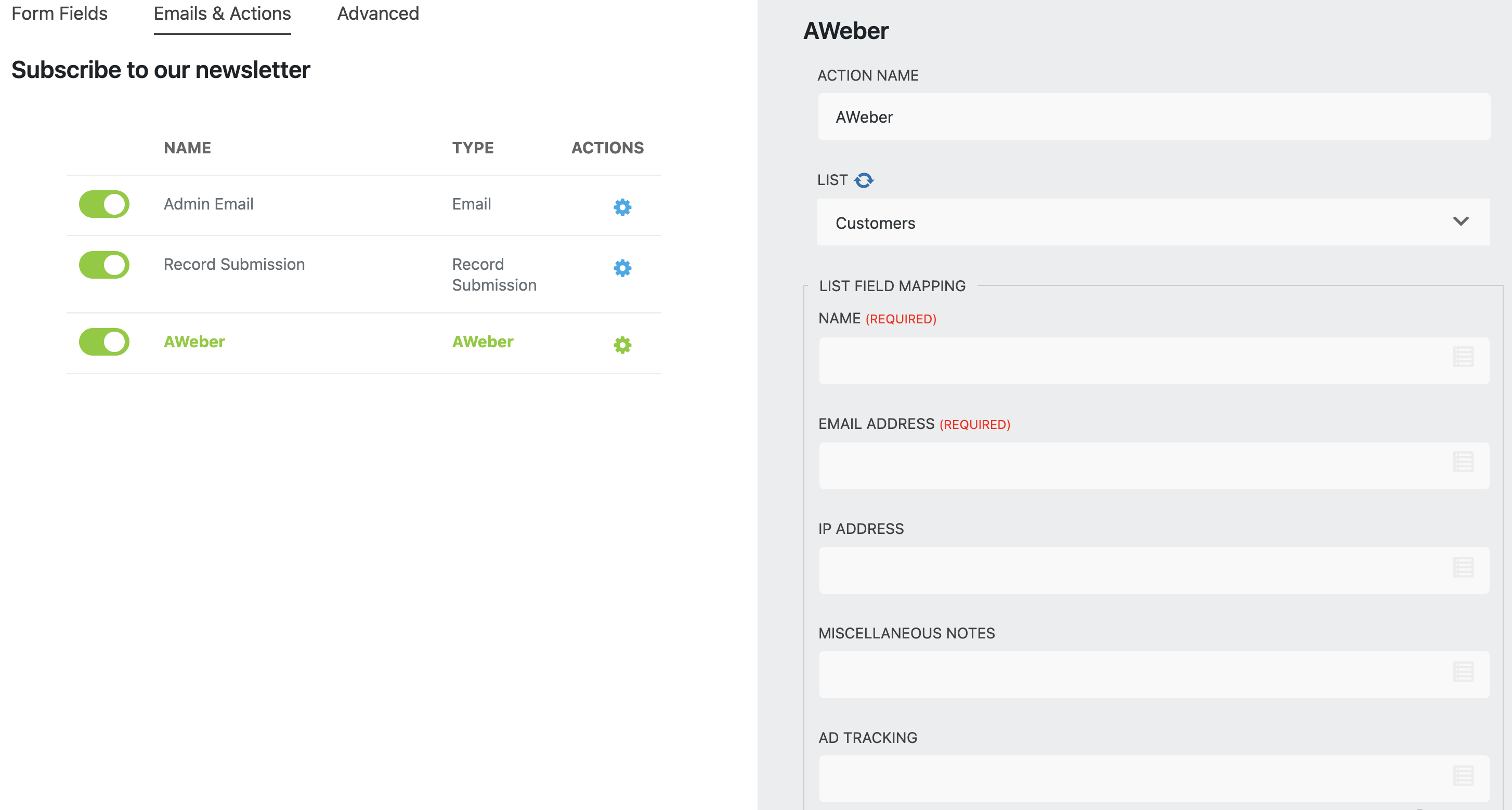Open settings gear for Record Submission
The image size is (1512, 810).
pyautogui.click(x=622, y=268)
